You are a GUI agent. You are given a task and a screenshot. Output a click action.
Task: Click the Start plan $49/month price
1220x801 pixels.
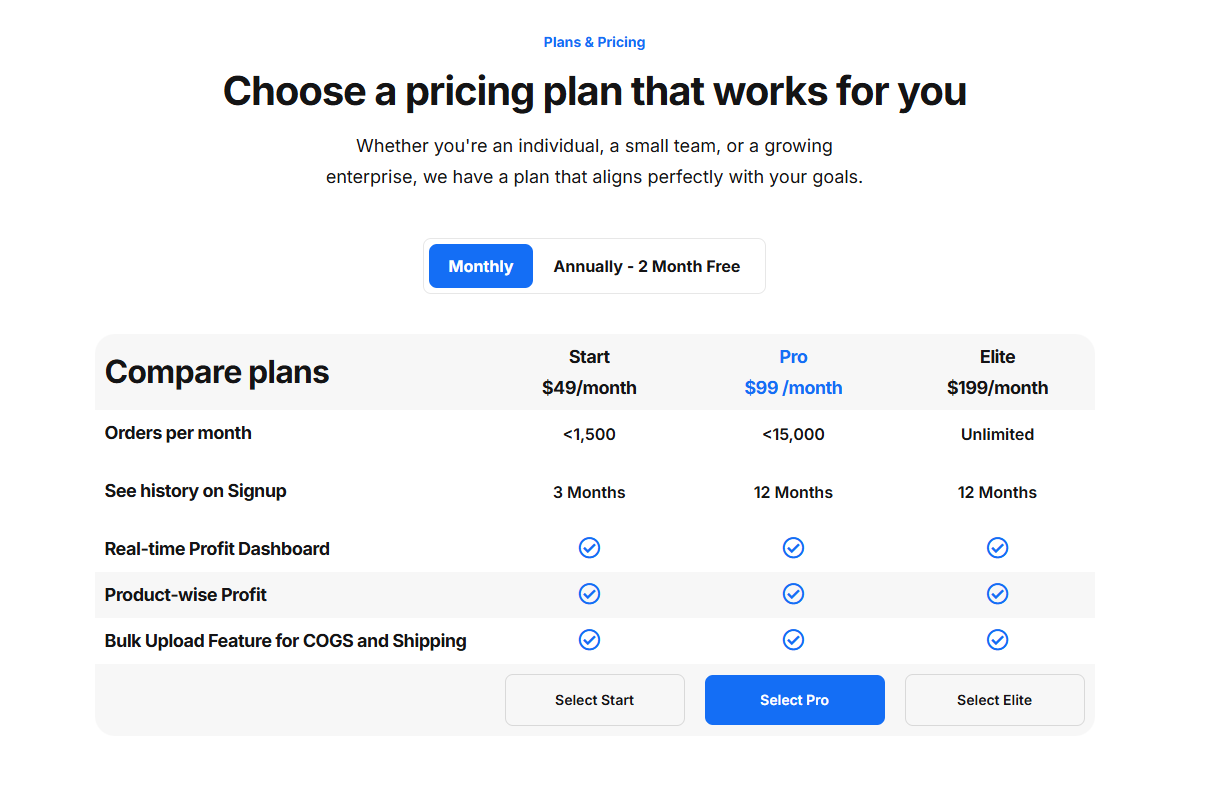pyautogui.click(x=589, y=388)
